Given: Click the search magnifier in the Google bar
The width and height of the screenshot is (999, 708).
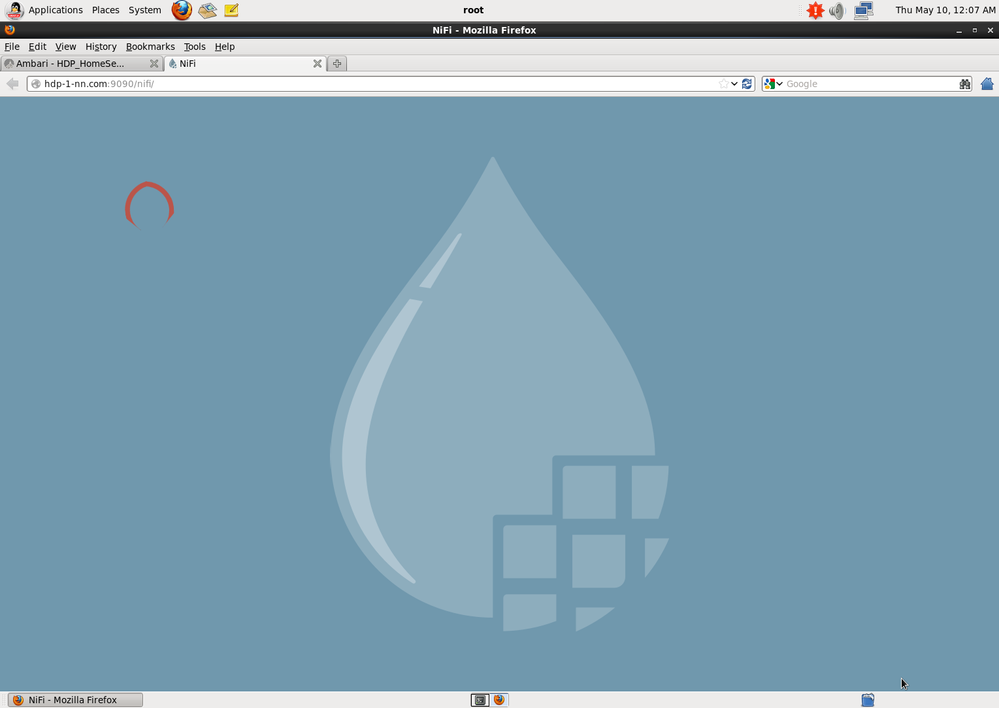Looking at the screenshot, I should [964, 83].
